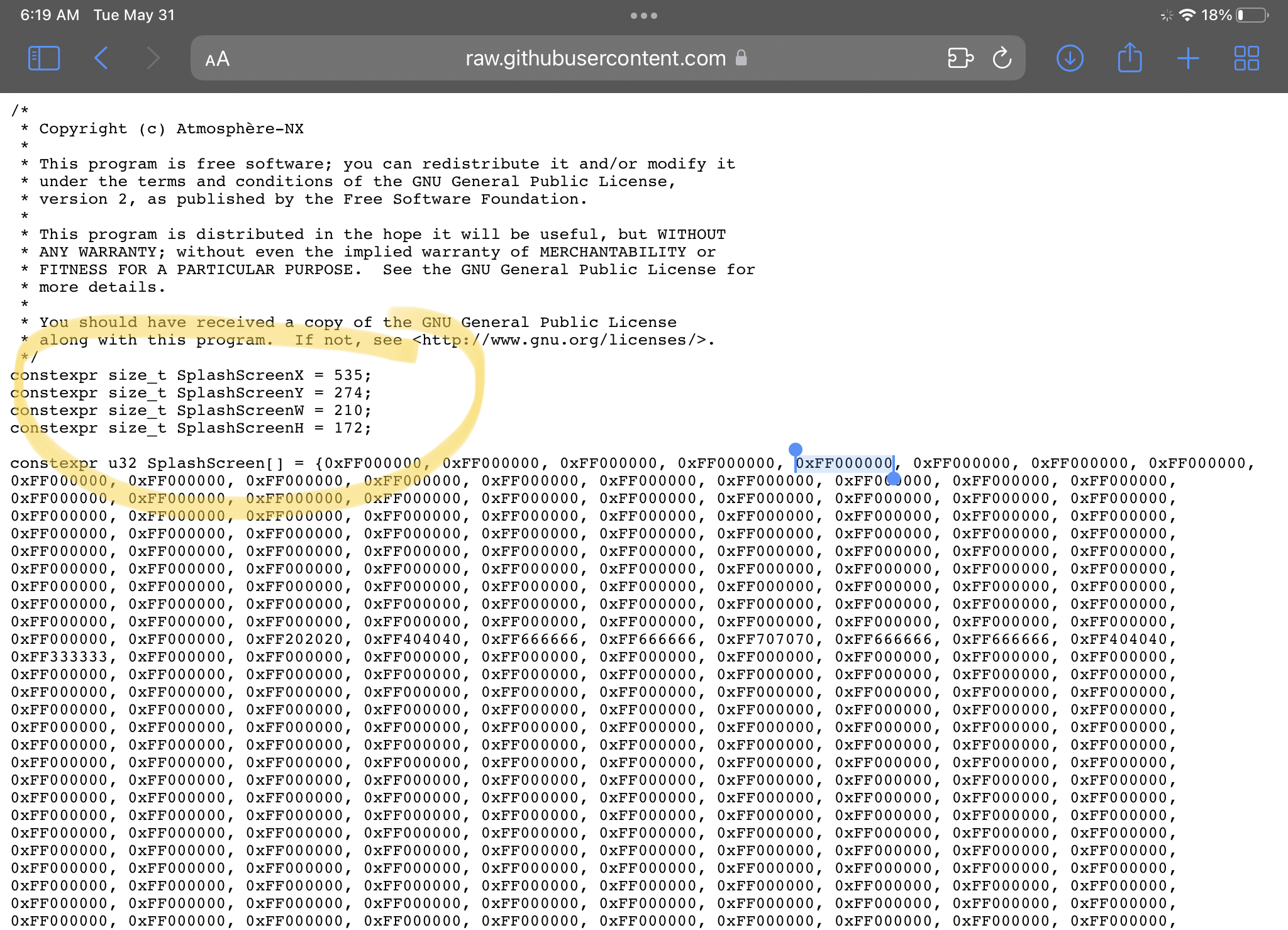Tap the upper selection handle

coord(796,449)
